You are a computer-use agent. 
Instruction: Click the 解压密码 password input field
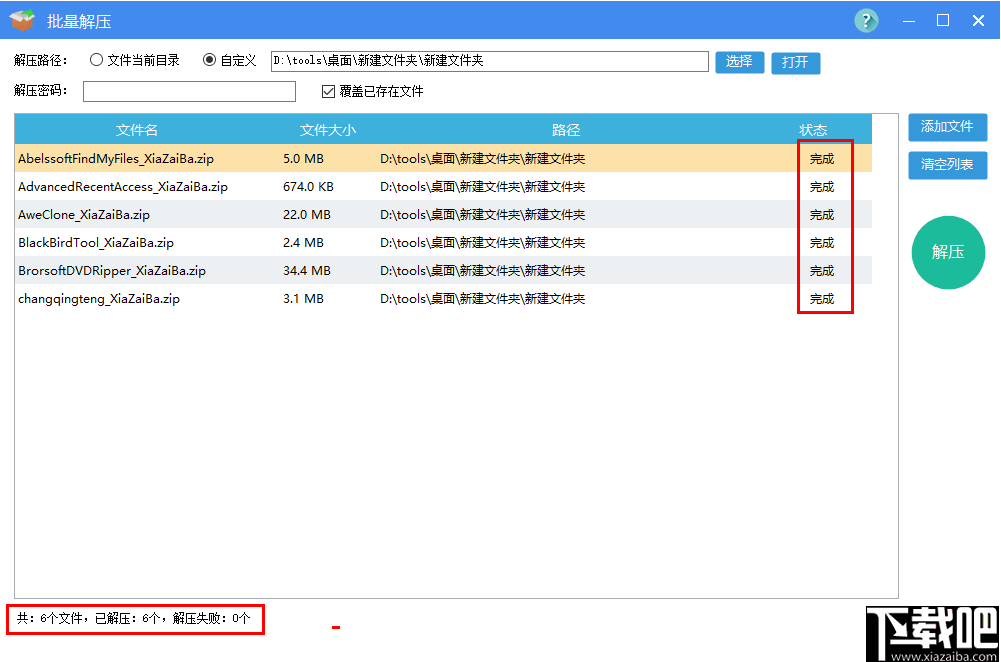[188, 91]
